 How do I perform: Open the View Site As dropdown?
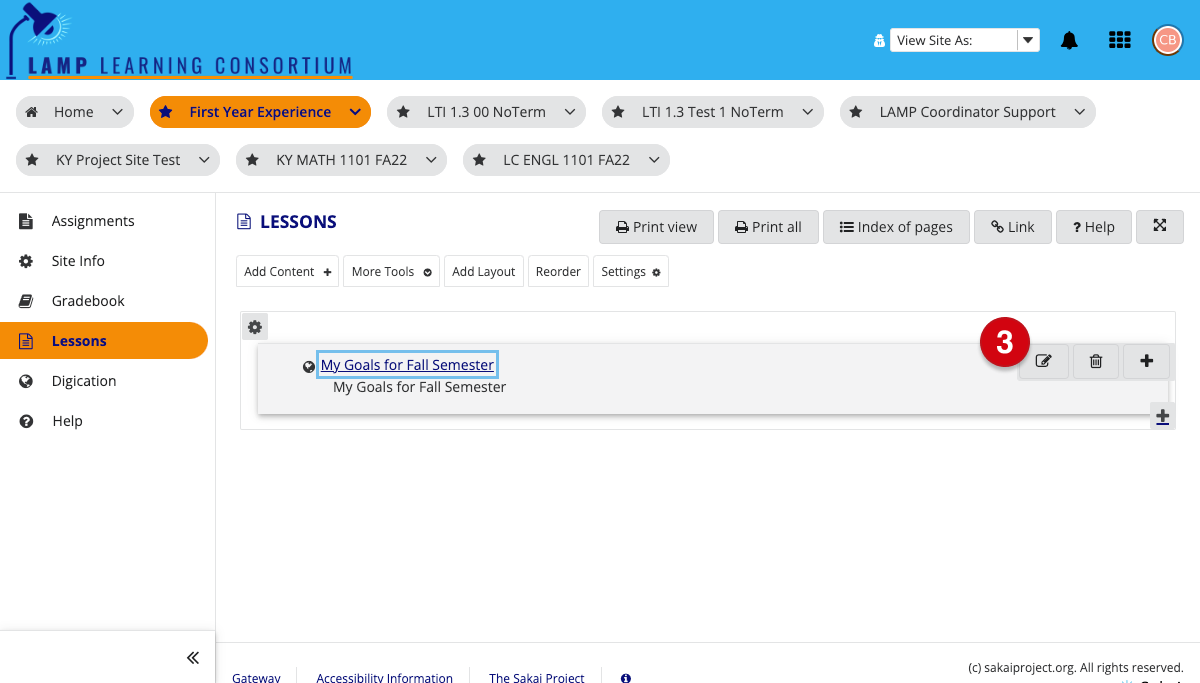[964, 40]
